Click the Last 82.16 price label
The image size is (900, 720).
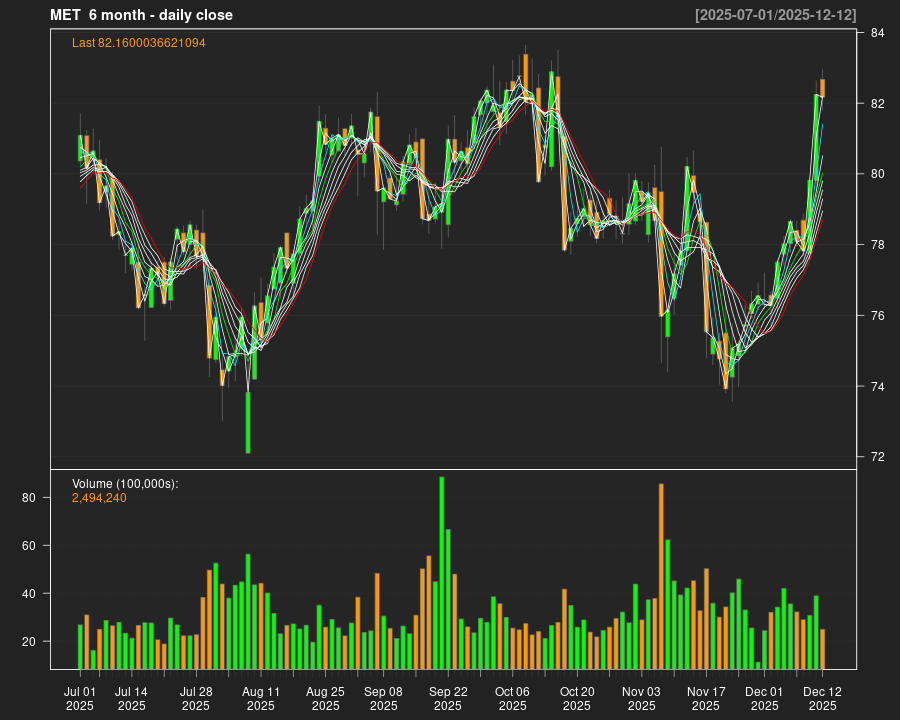click(x=139, y=43)
